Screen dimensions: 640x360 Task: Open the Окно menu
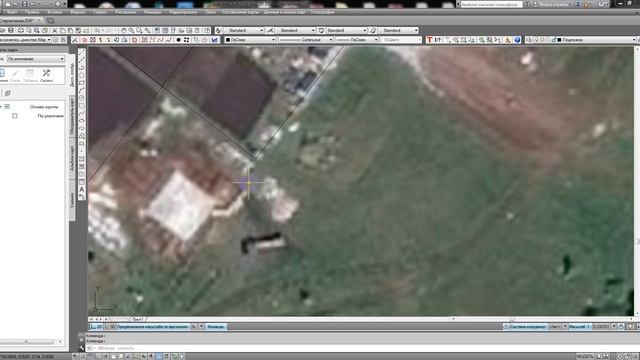[x=210, y=12]
